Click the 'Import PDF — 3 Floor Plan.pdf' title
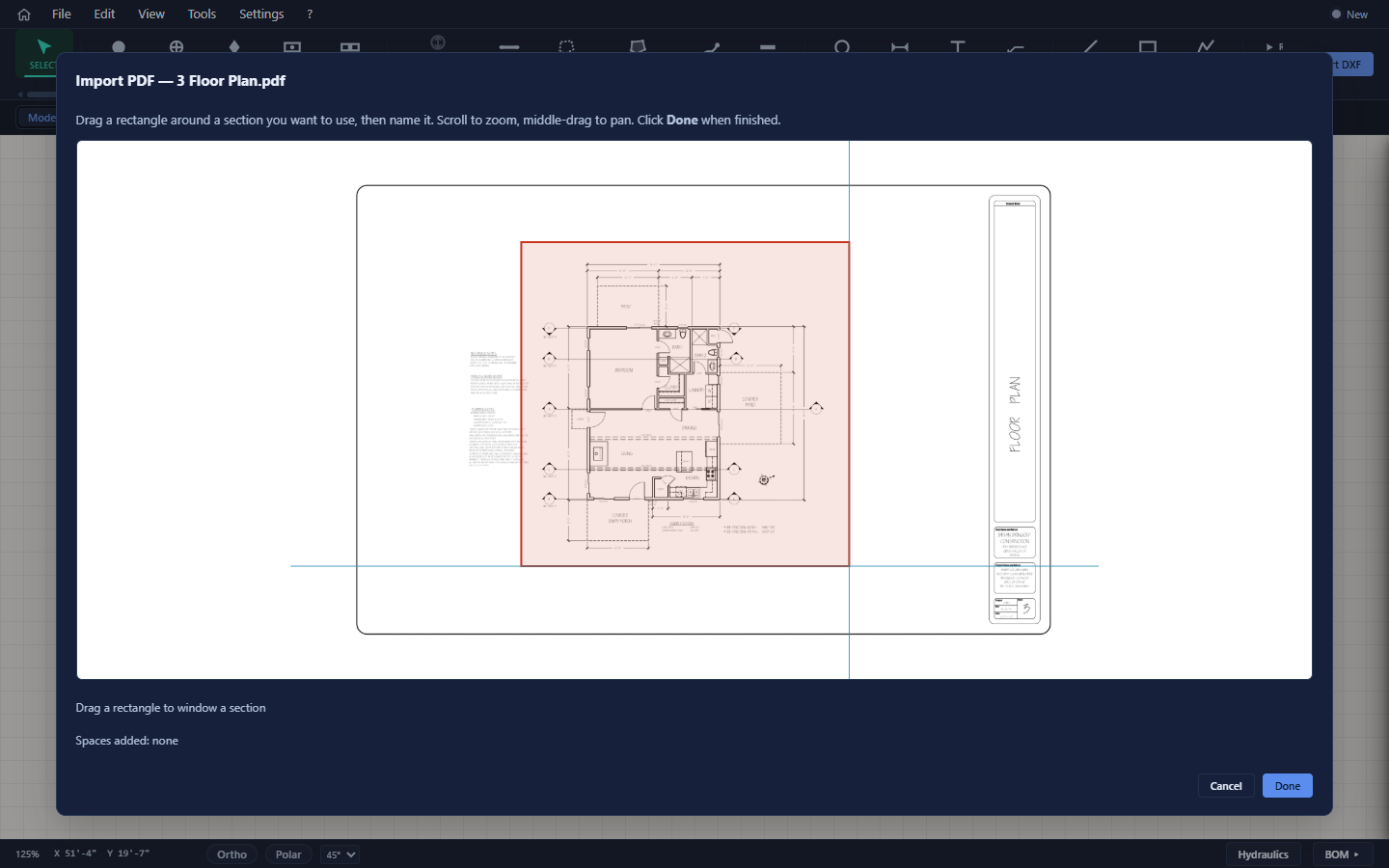The height and width of the screenshot is (868, 1389). (x=180, y=81)
